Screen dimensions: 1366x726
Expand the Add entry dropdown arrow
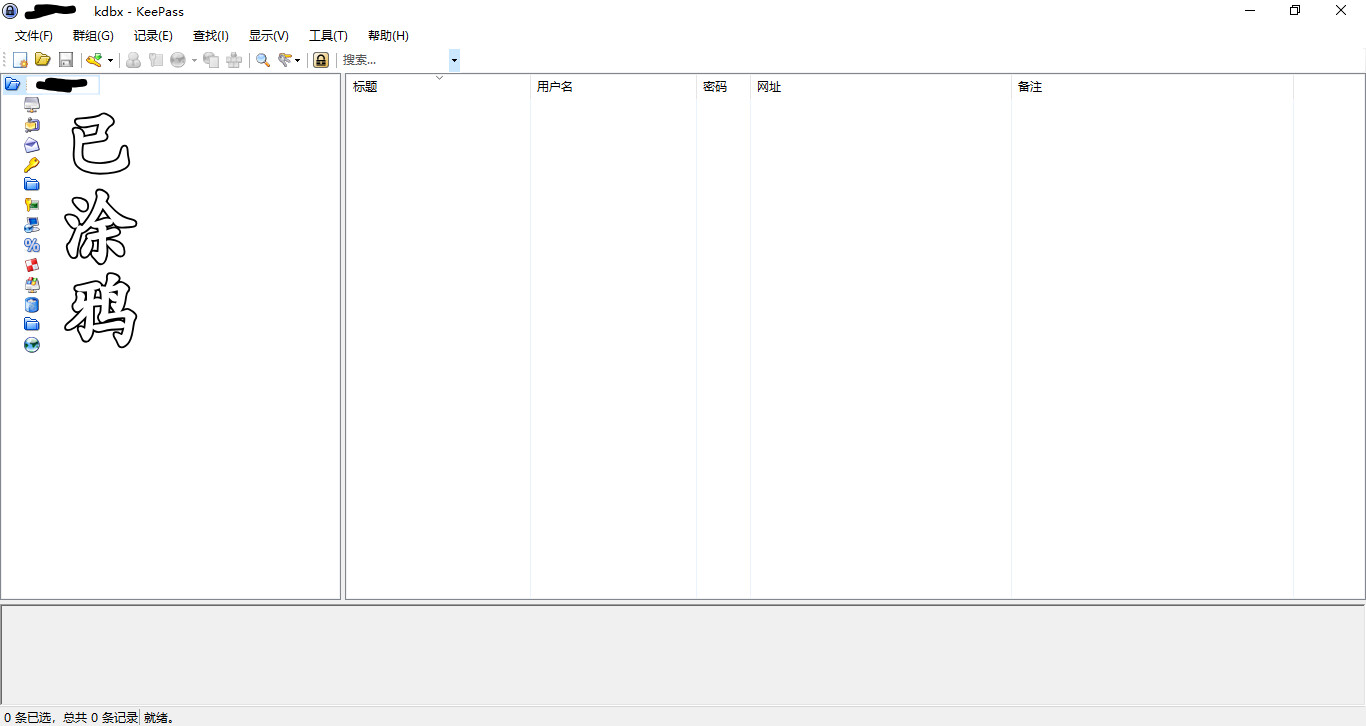pos(110,61)
